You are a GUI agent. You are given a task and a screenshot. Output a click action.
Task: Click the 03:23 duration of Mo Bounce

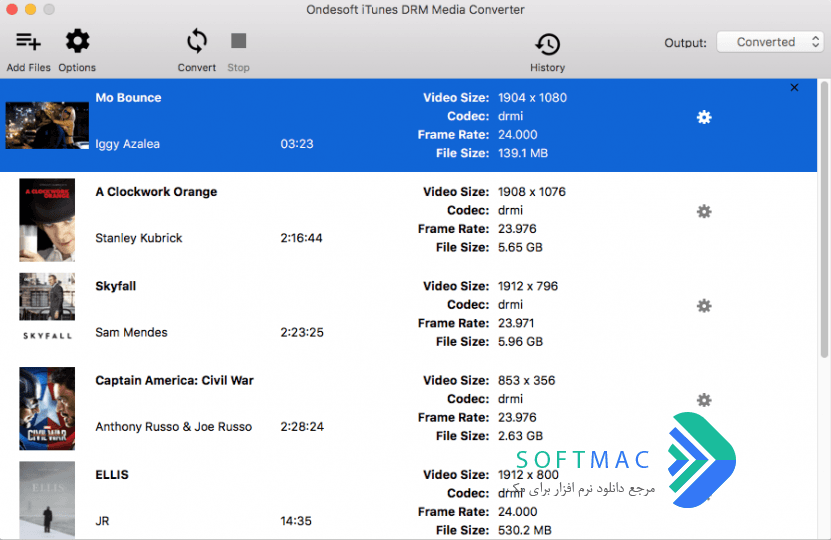[297, 144]
